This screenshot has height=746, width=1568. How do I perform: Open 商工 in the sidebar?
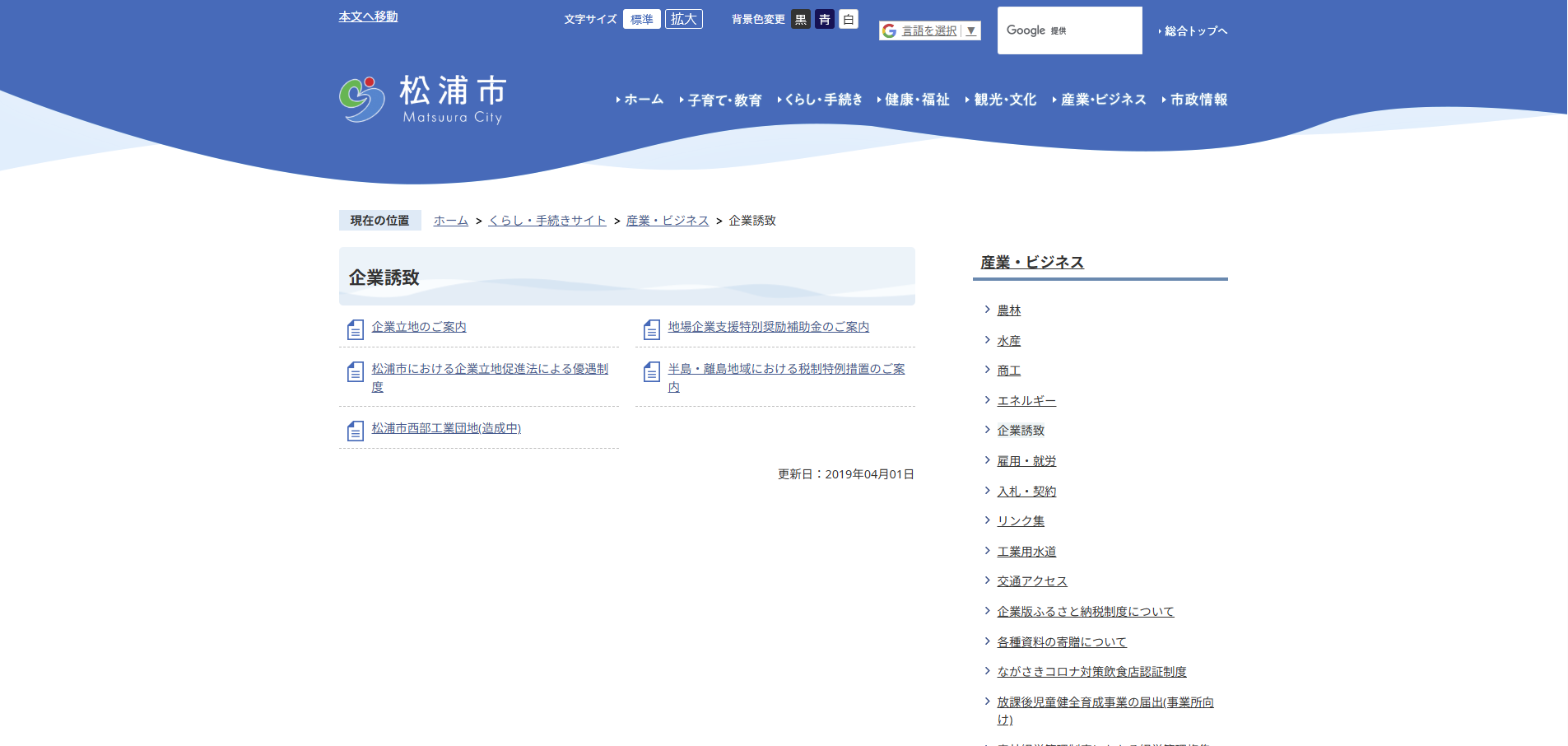point(1009,371)
